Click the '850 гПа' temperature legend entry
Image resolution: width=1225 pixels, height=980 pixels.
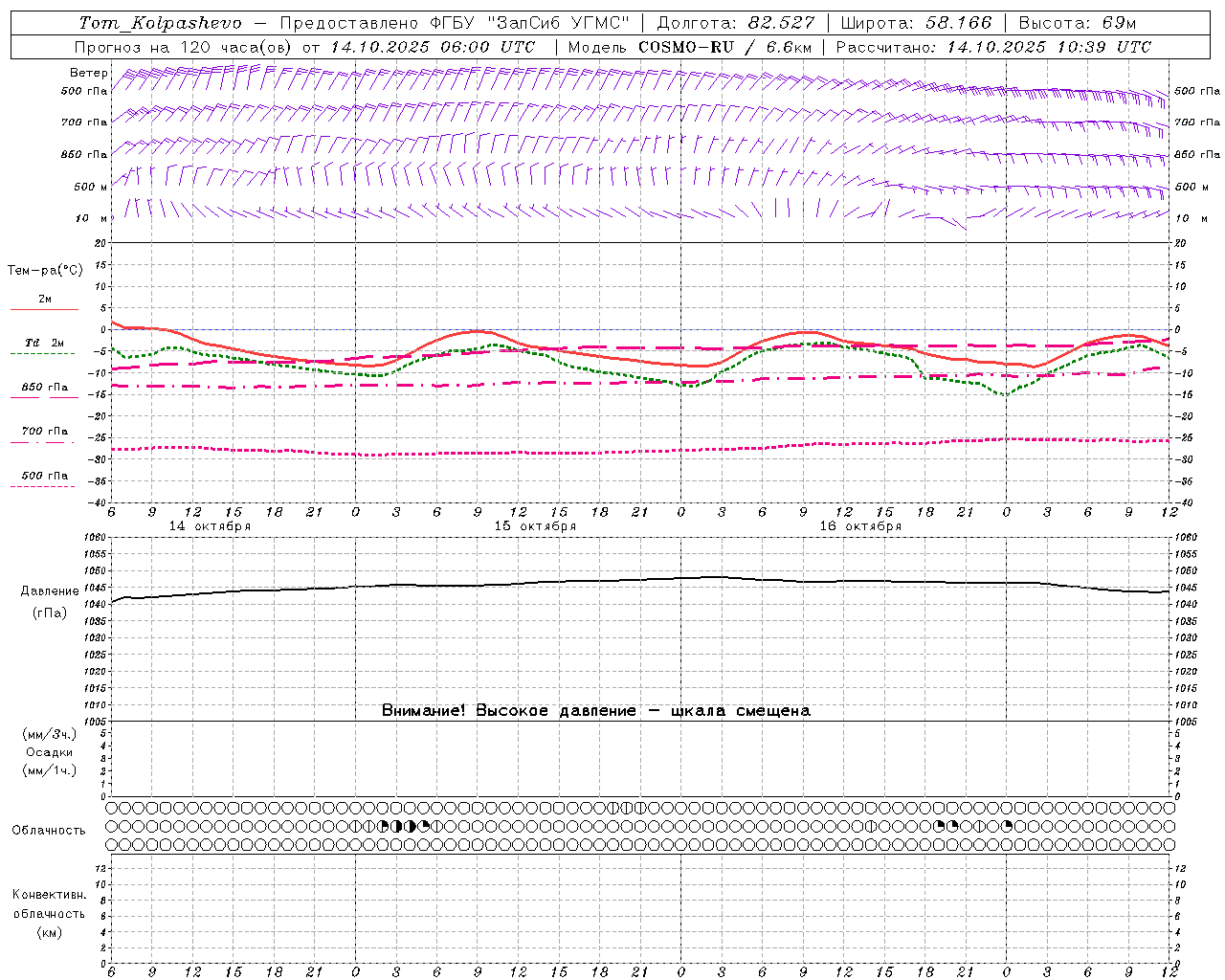tap(45, 388)
